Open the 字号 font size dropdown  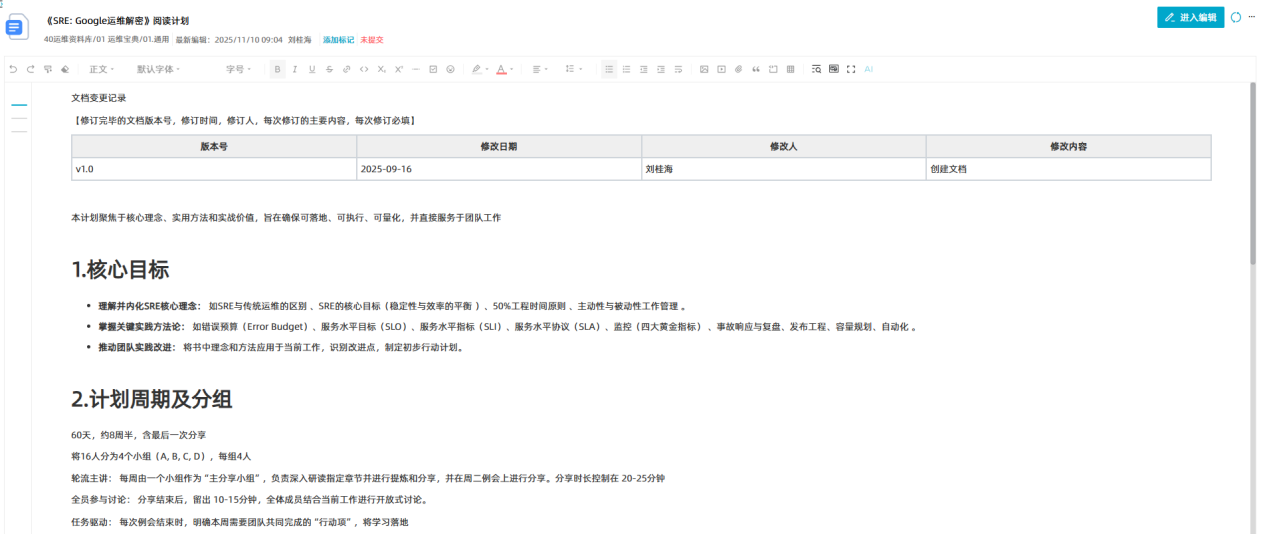(238, 69)
